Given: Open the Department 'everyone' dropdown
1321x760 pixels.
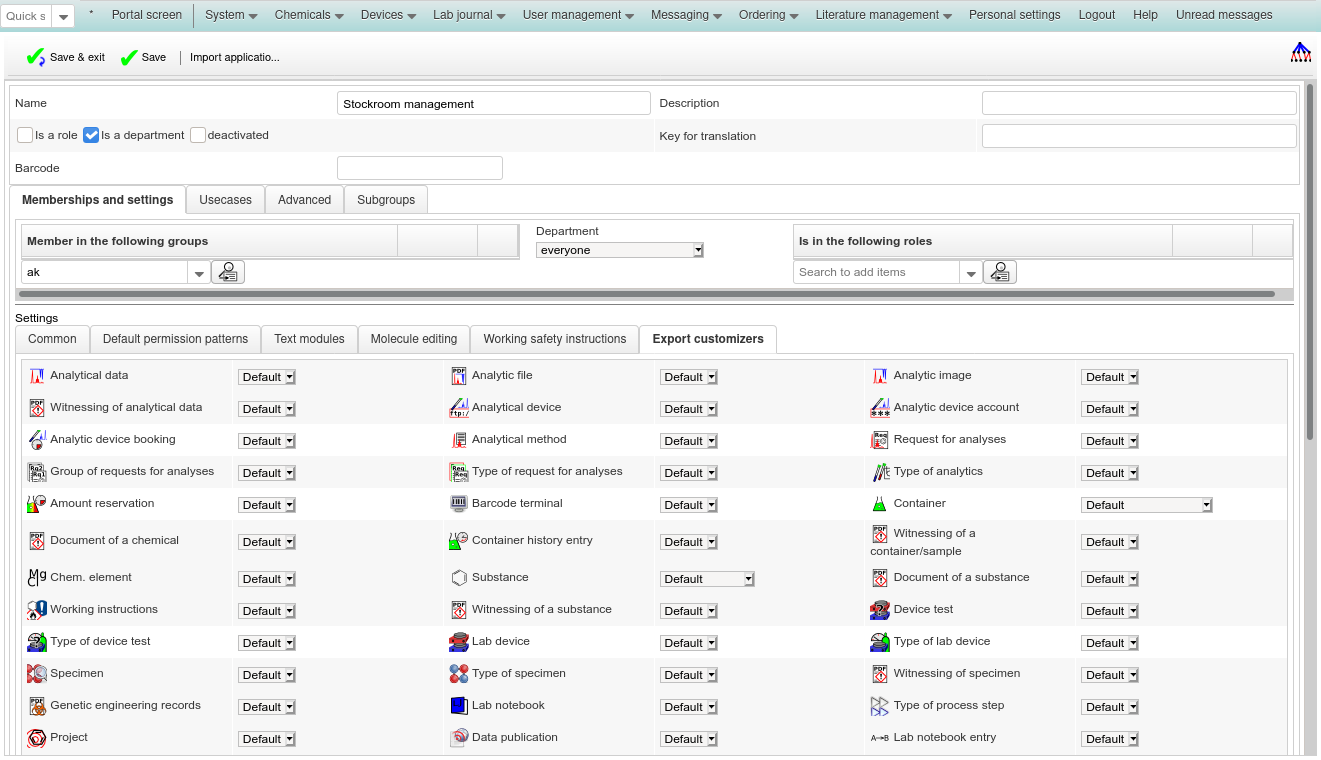Looking at the screenshot, I should click(x=620, y=250).
